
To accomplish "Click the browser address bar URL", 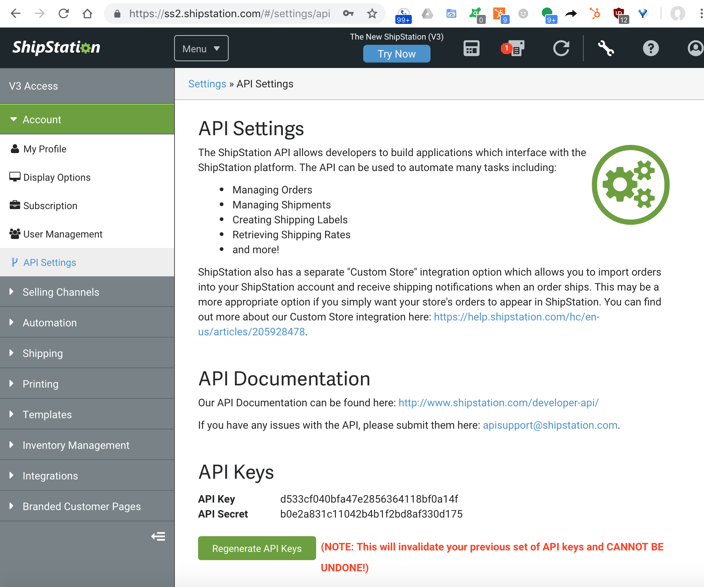I will [229, 13].
